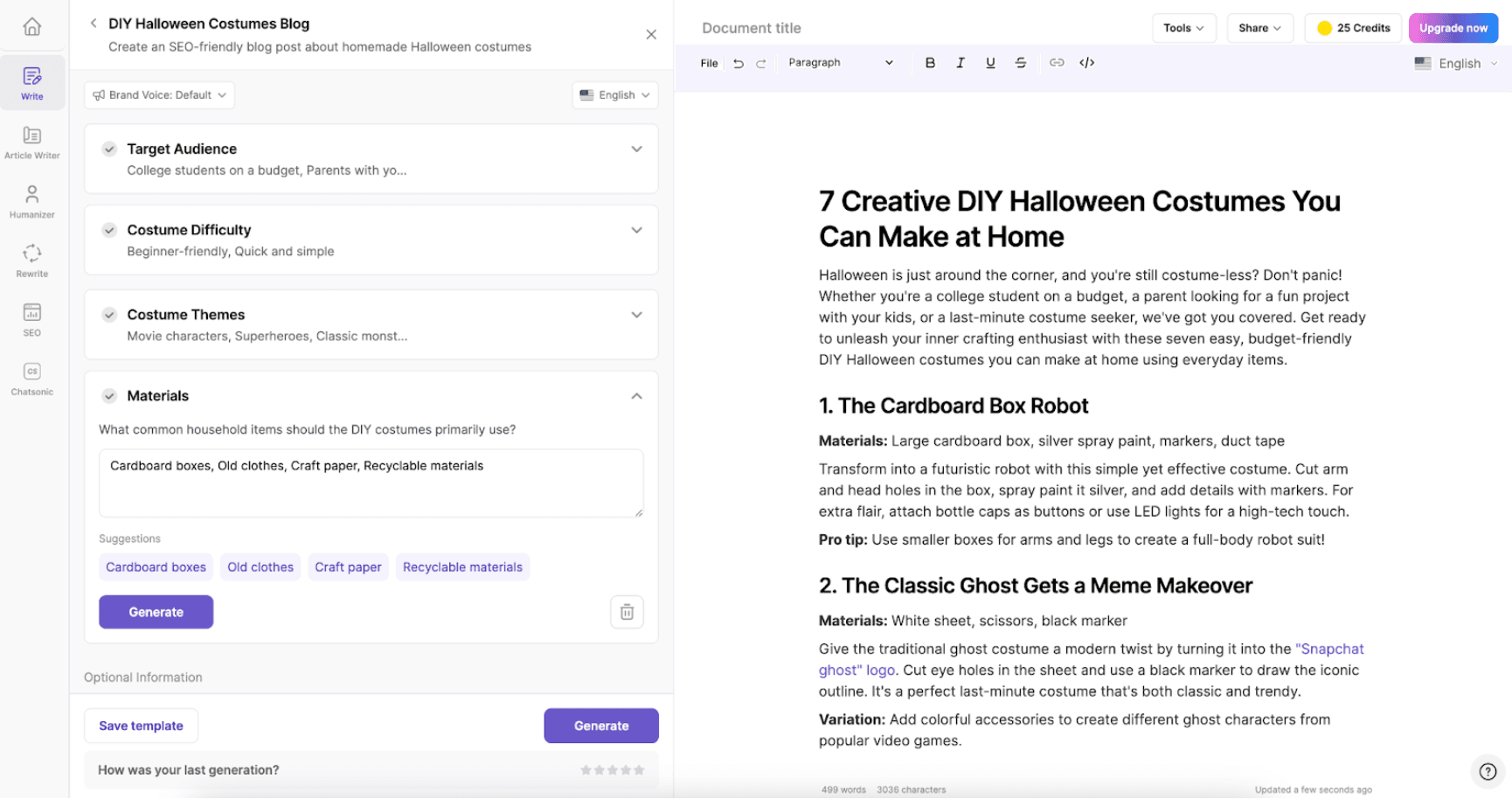Open the File menu

[709, 63]
